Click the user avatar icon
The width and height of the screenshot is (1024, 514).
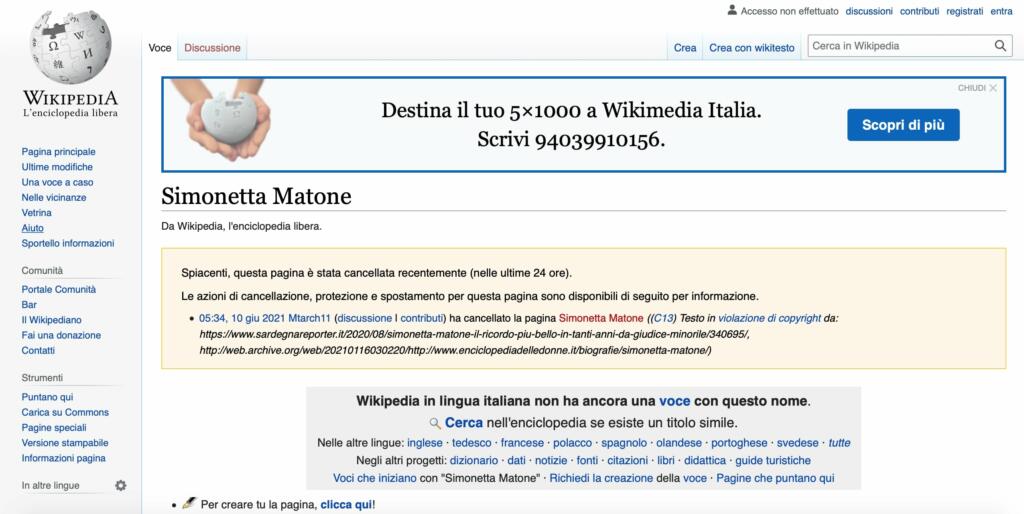coord(732,10)
